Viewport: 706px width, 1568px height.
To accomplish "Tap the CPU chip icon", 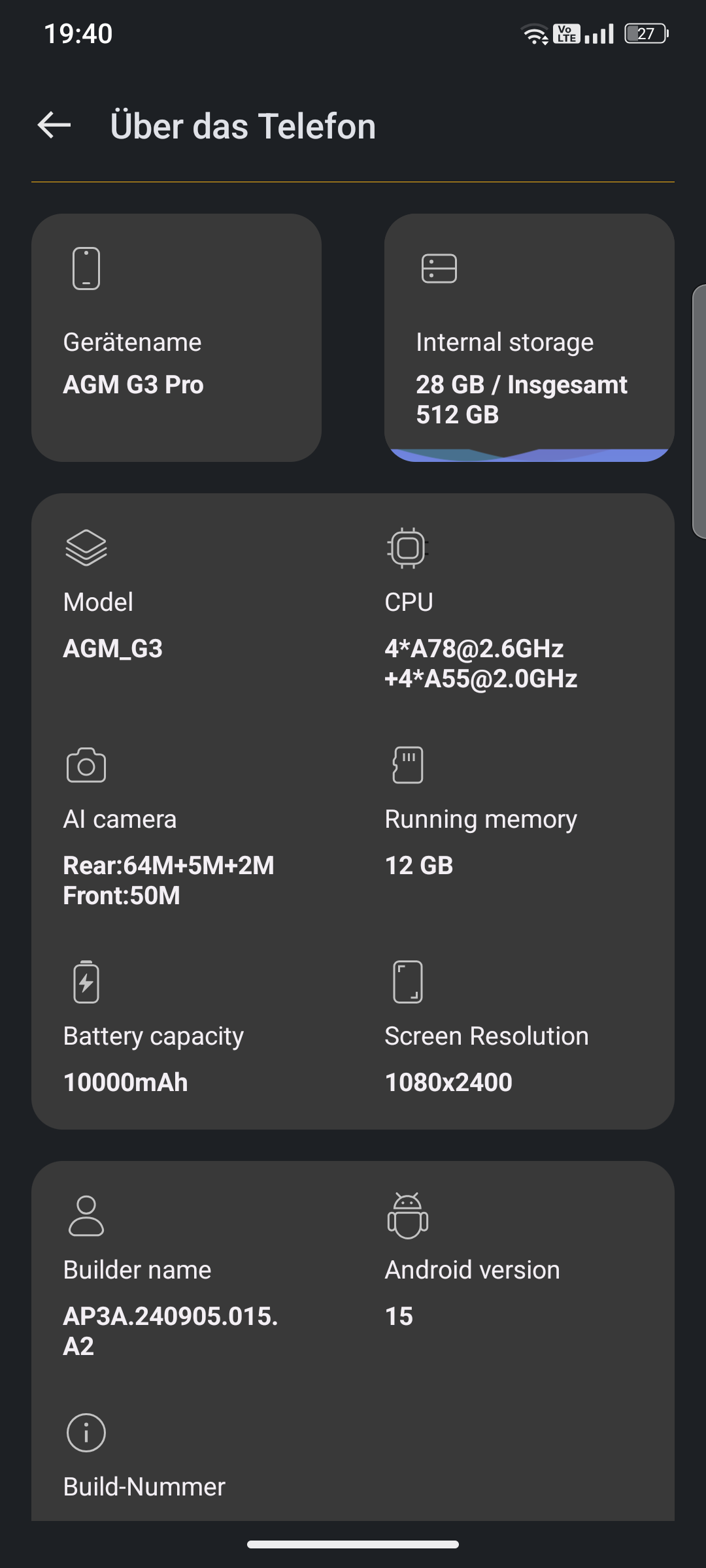I will (408, 547).
